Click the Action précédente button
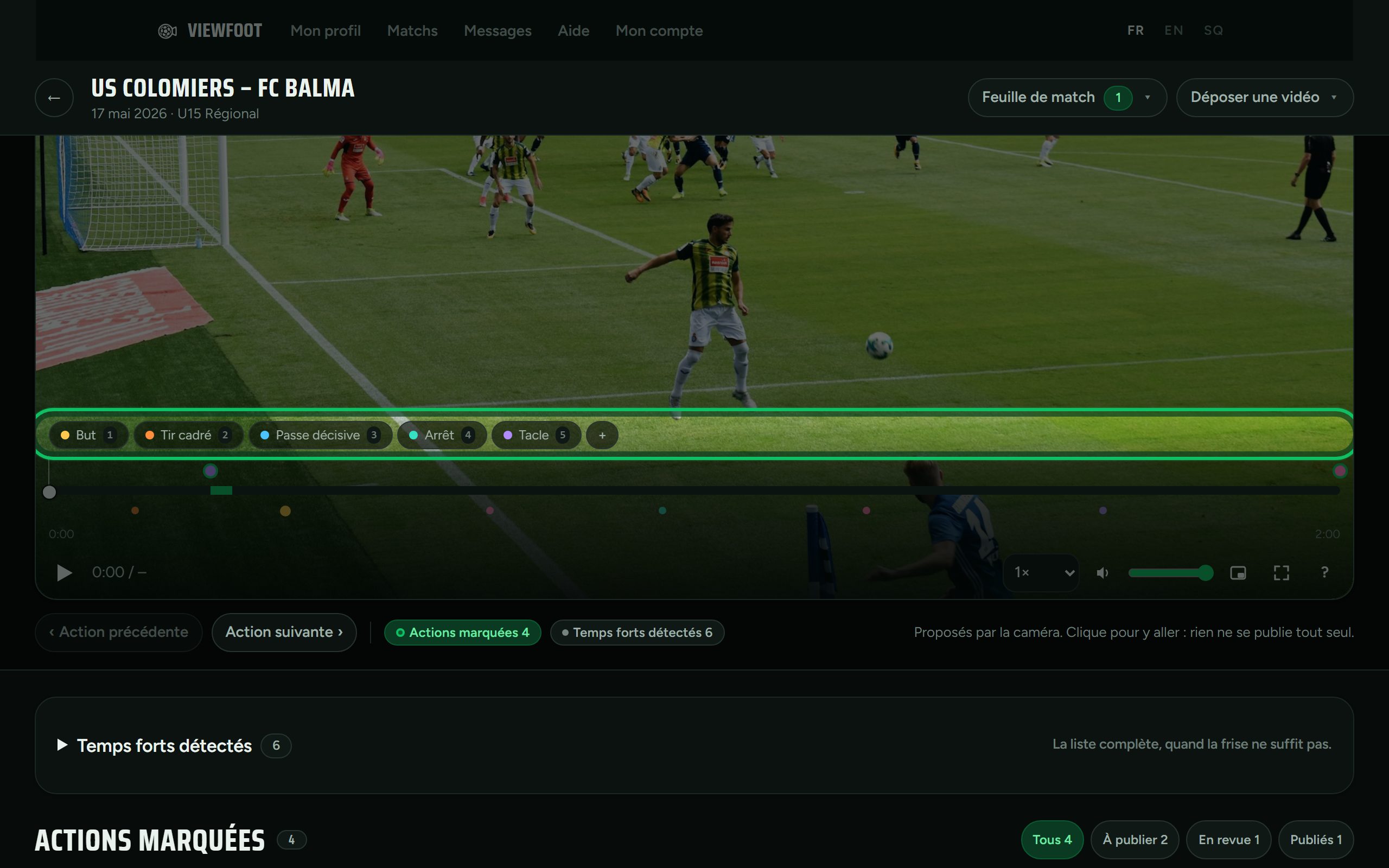 (119, 633)
